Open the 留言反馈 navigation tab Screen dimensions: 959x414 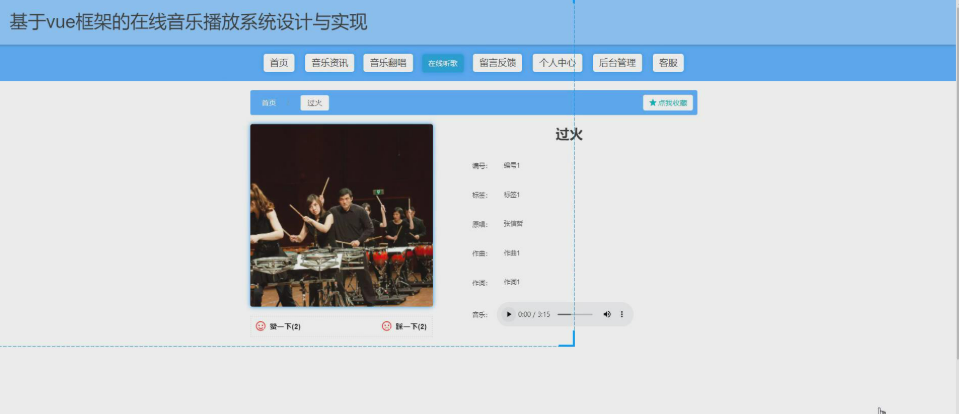coord(497,63)
